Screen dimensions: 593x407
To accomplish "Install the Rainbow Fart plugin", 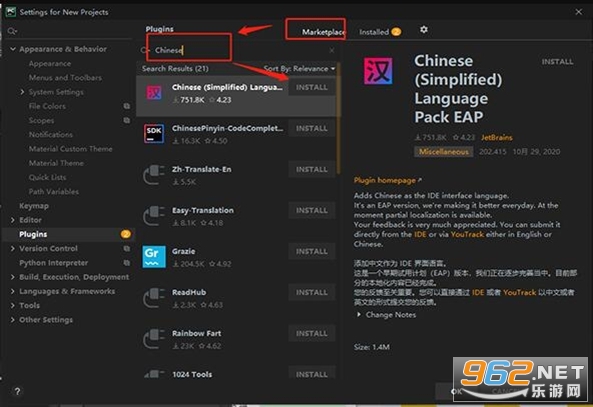I will click(312, 334).
